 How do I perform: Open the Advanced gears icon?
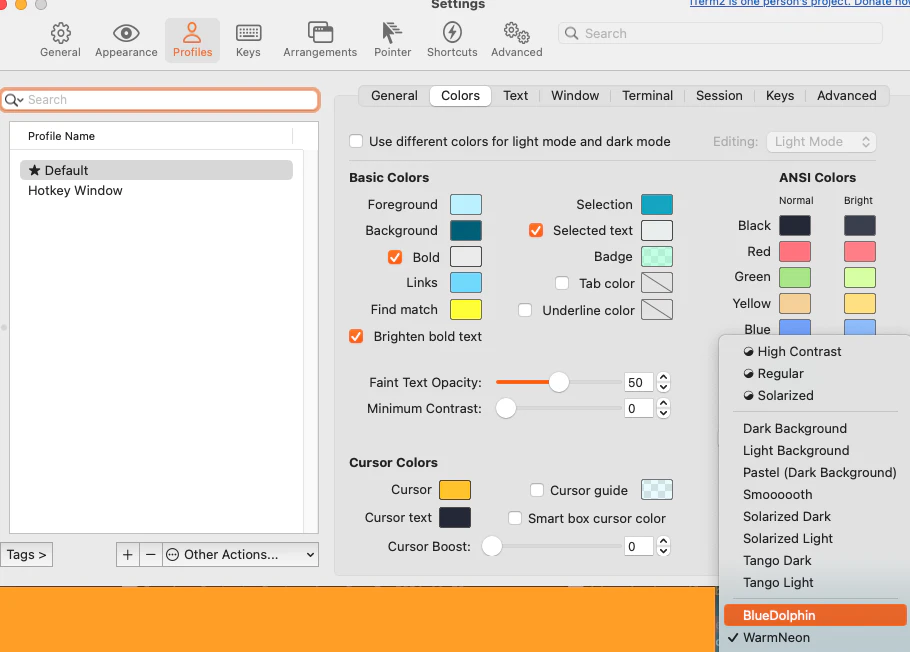517,40
